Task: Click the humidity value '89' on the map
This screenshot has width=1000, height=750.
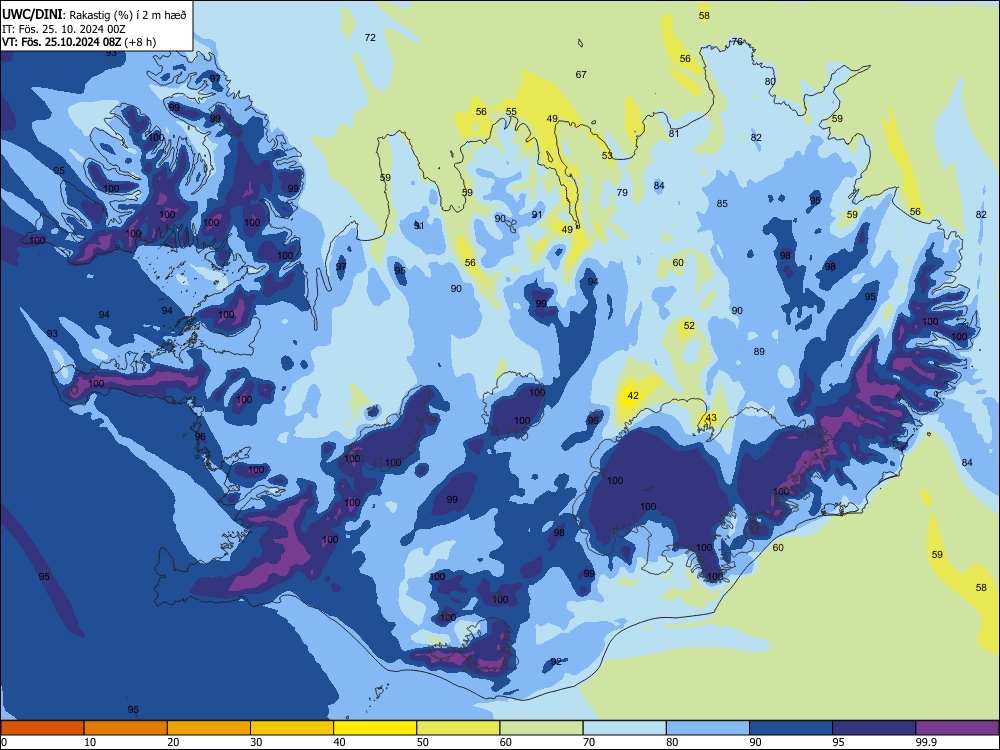Action: (759, 351)
